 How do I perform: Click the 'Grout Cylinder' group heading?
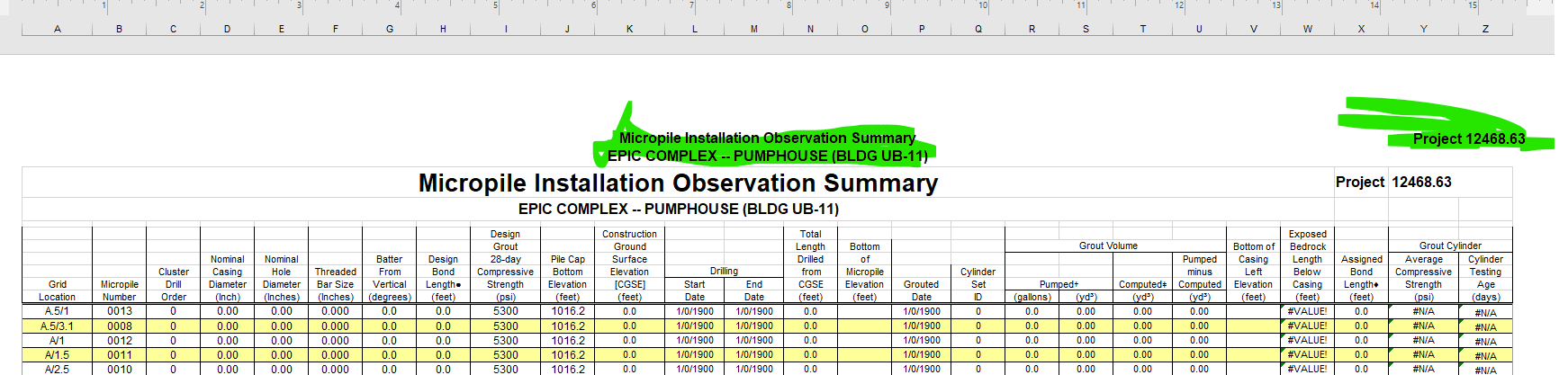tap(1450, 246)
